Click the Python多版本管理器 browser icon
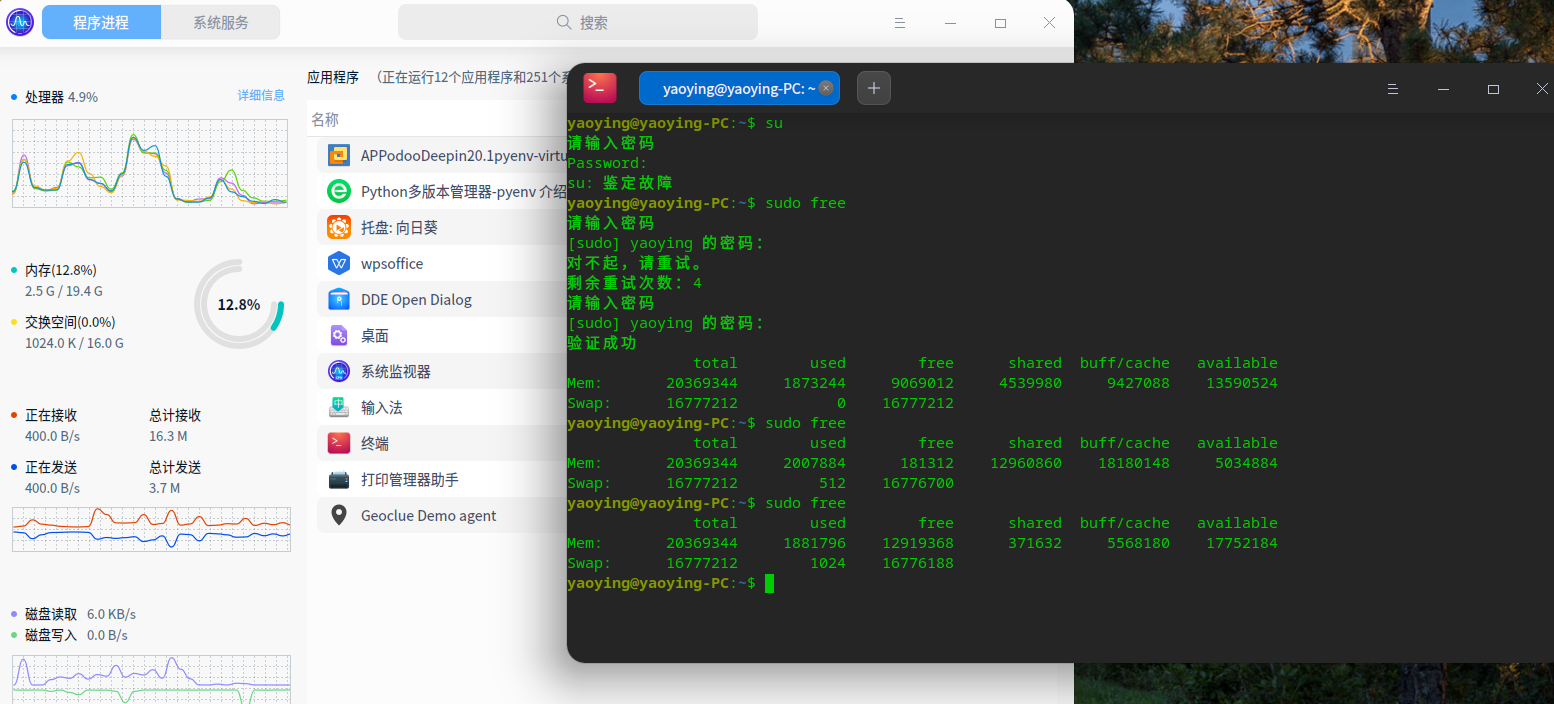Viewport: 1554px width, 704px height. (x=339, y=191)
